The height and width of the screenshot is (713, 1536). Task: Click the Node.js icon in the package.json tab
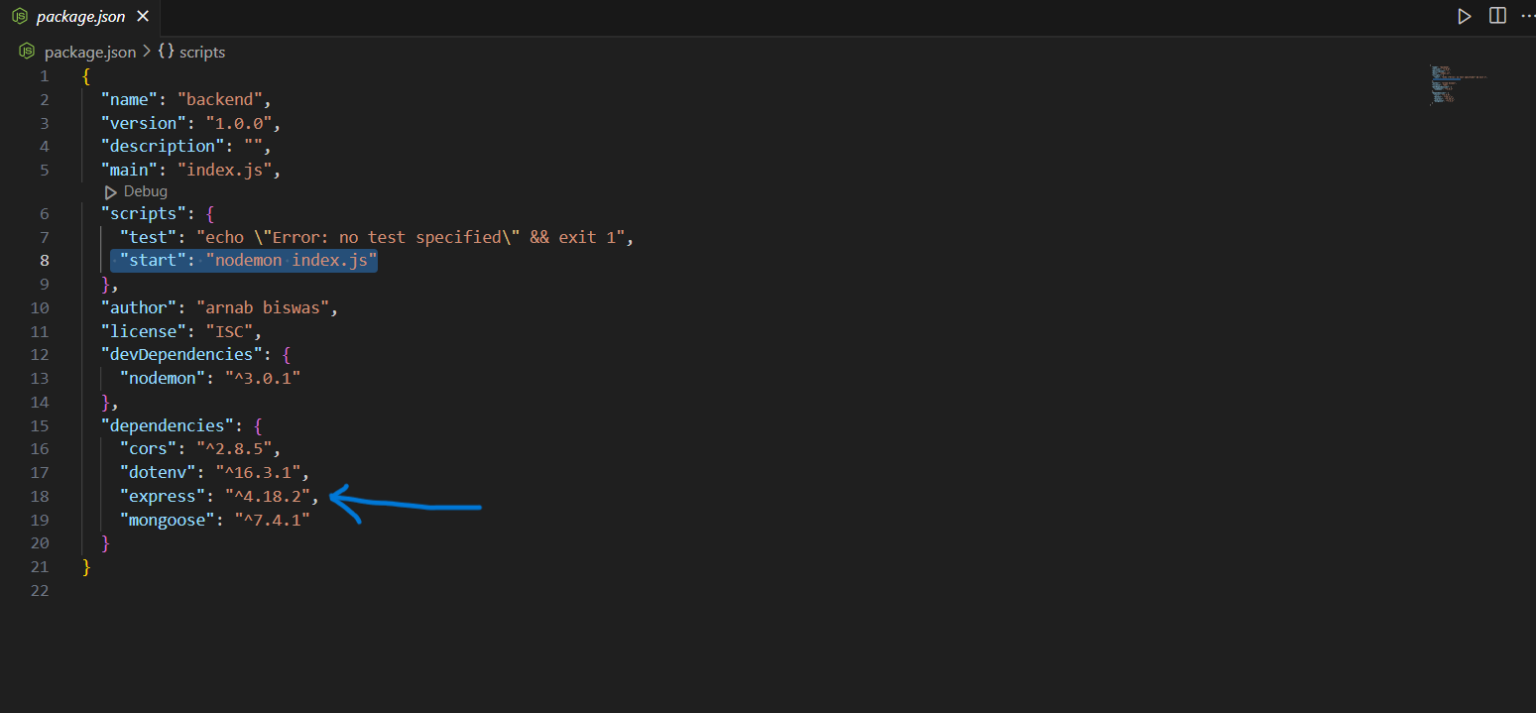pyautogui.click(x=19, y=17)
